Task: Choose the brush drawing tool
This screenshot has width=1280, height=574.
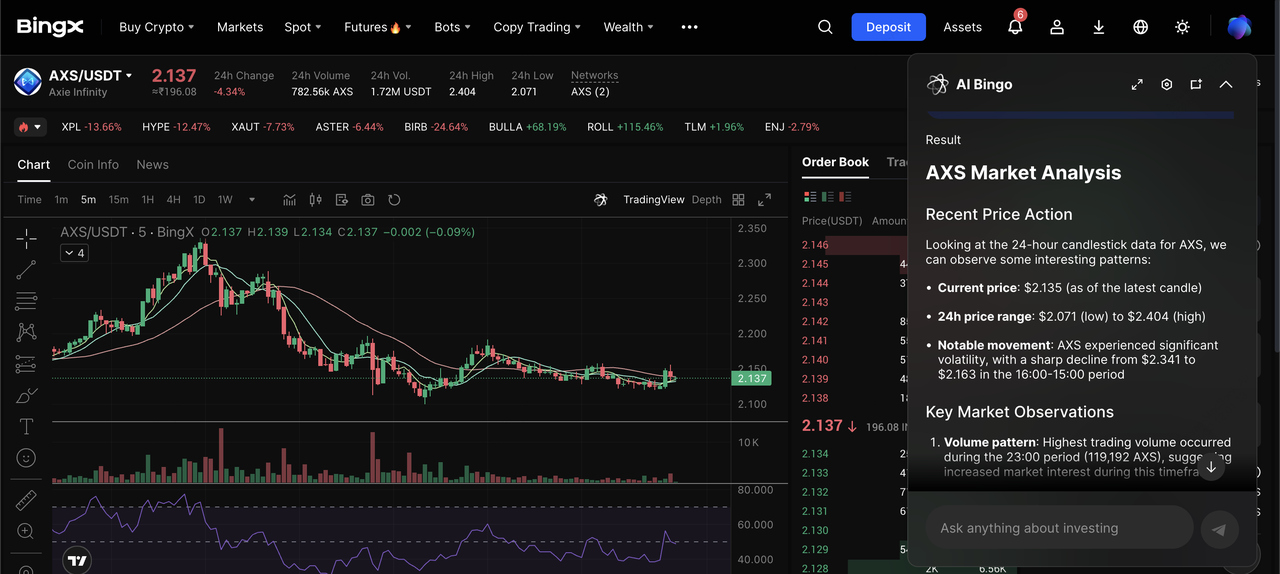Action: [x=26, y=396]
